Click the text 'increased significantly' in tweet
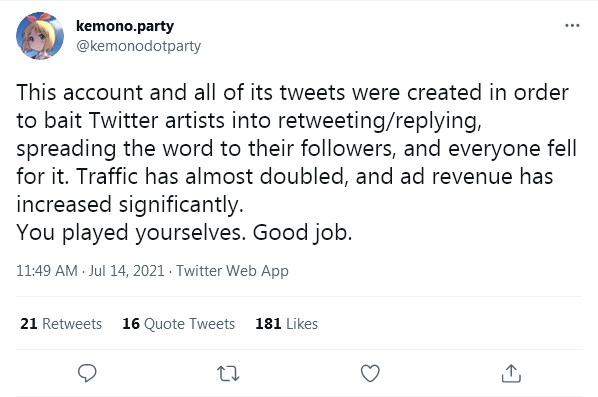 (x=128, y=205)
